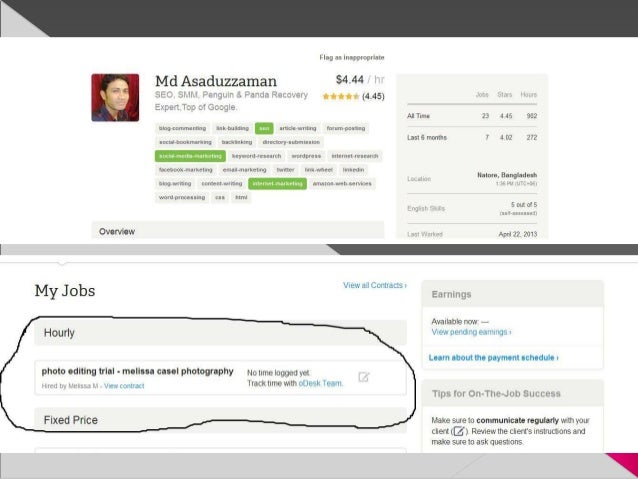Select the green seo skill tag
Screen dimensions: 638x479
point(264,128)
